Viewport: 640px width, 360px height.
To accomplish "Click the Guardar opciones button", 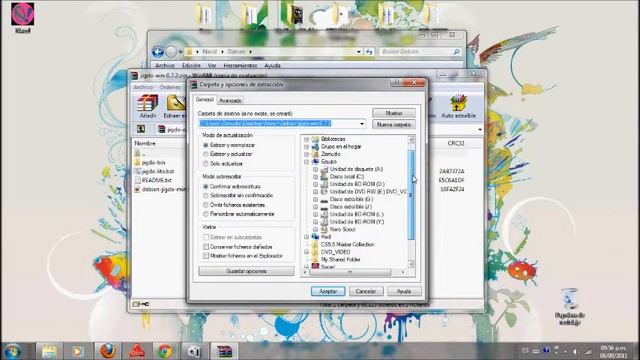I will [x=246, y=271].
